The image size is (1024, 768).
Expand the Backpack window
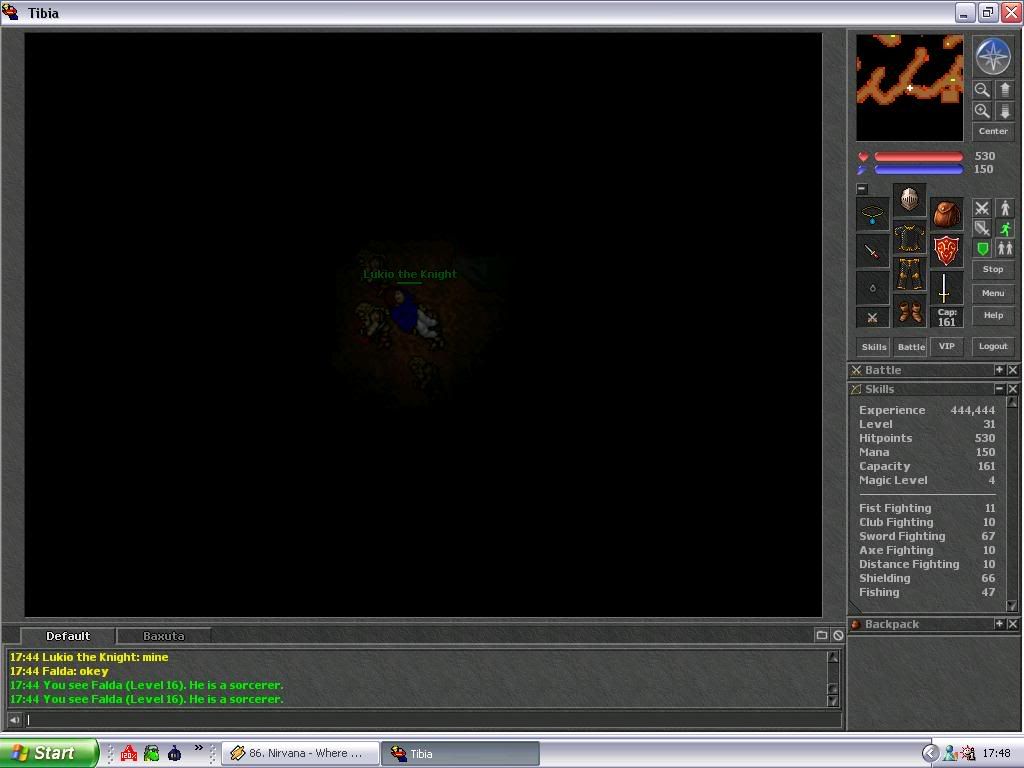coord(999,624)
